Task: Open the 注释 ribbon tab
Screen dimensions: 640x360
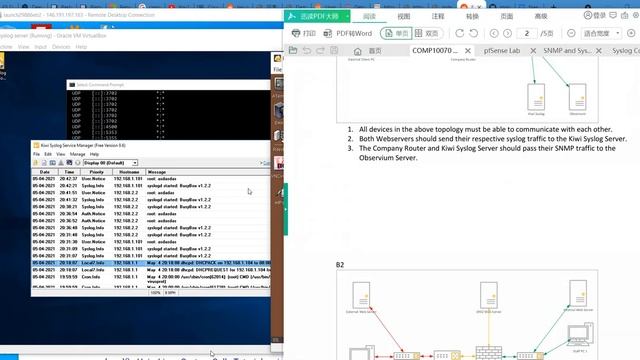Action: click(438, 16)
